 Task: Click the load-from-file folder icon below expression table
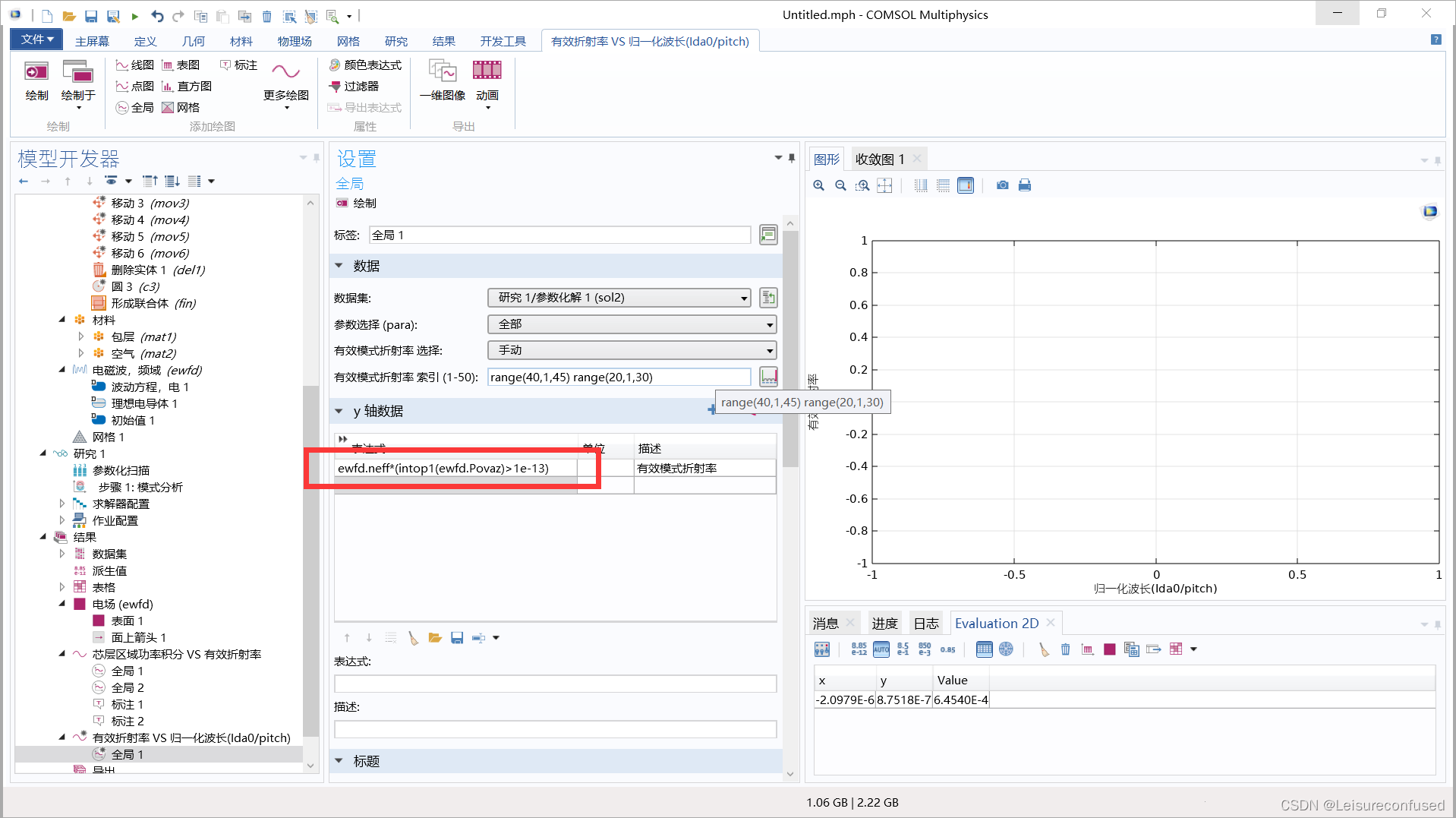(435, 638)
